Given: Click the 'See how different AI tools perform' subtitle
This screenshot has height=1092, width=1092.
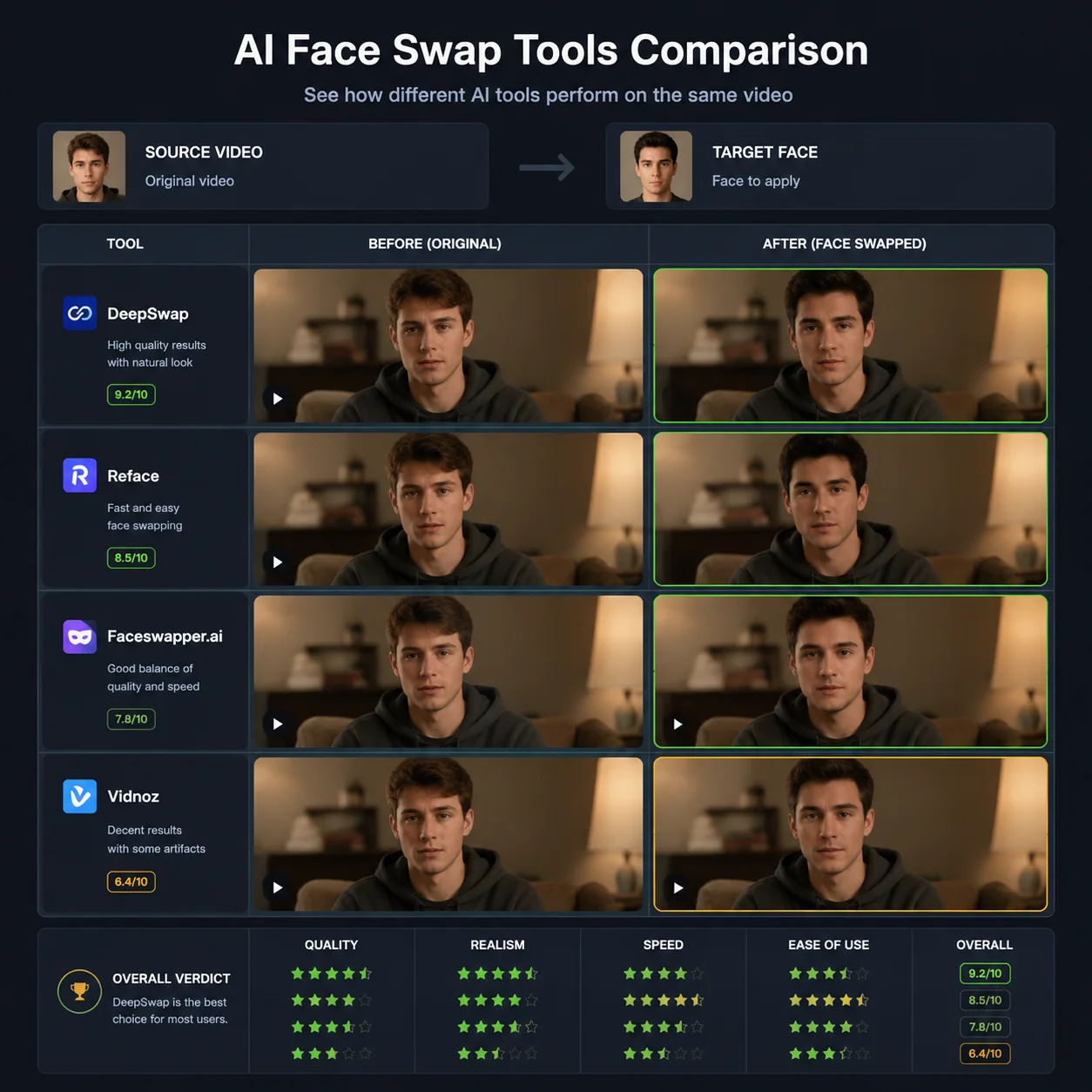Looking at the screenshot, I should click(x=548, y=95).
